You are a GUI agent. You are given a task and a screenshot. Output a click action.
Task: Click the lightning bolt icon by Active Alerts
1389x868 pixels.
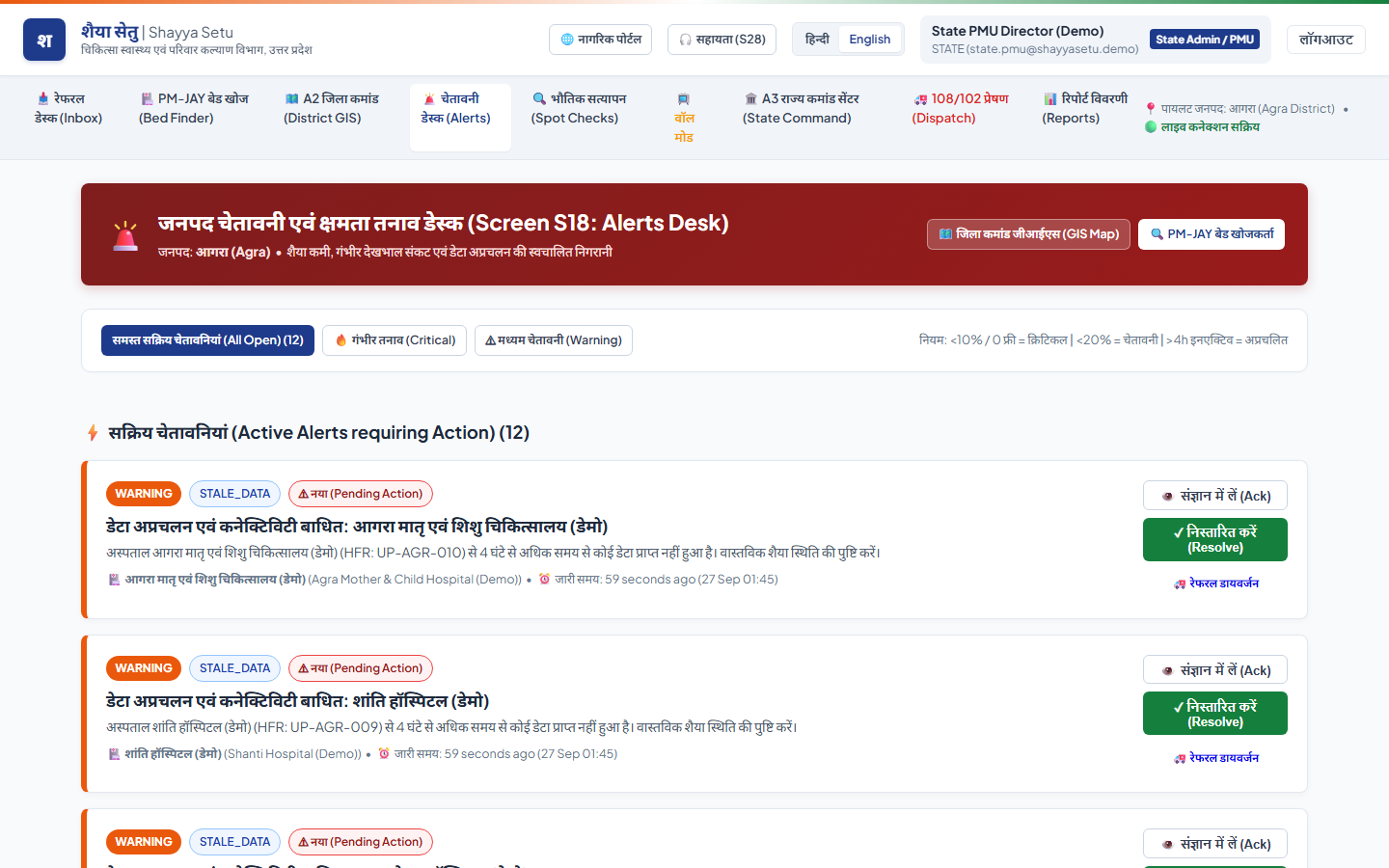click(x=93, y=433)
